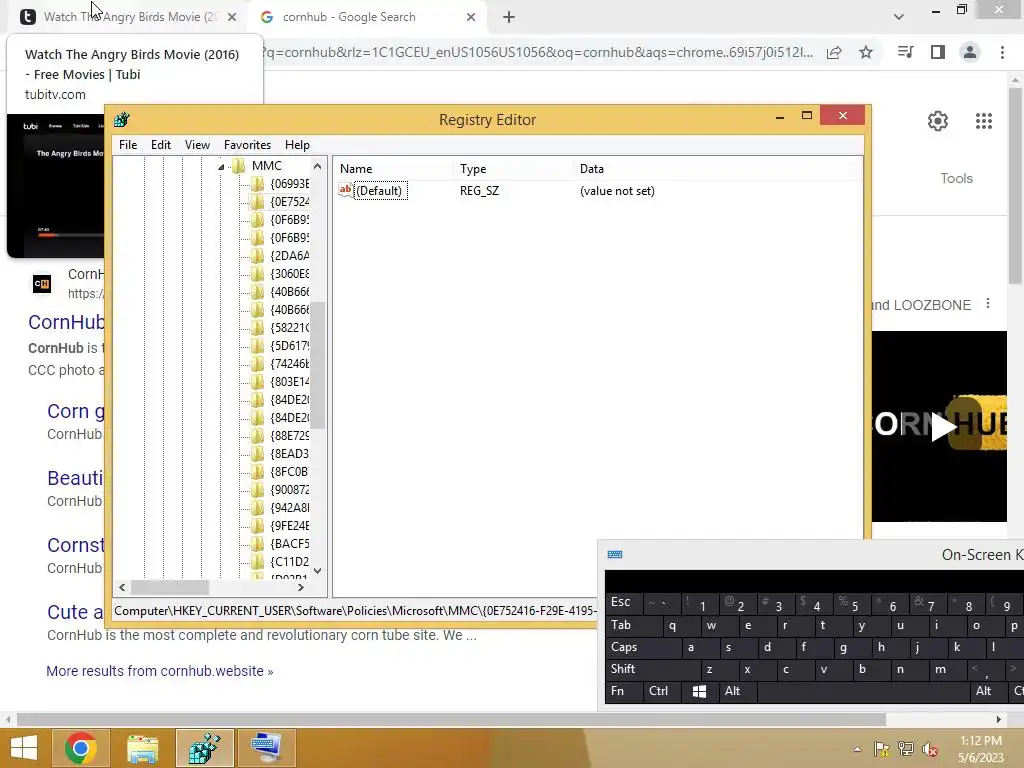Open the Edit menu in Registry Editor
The width and height of the screenshot is (1024, 768).
pos(161,145)
